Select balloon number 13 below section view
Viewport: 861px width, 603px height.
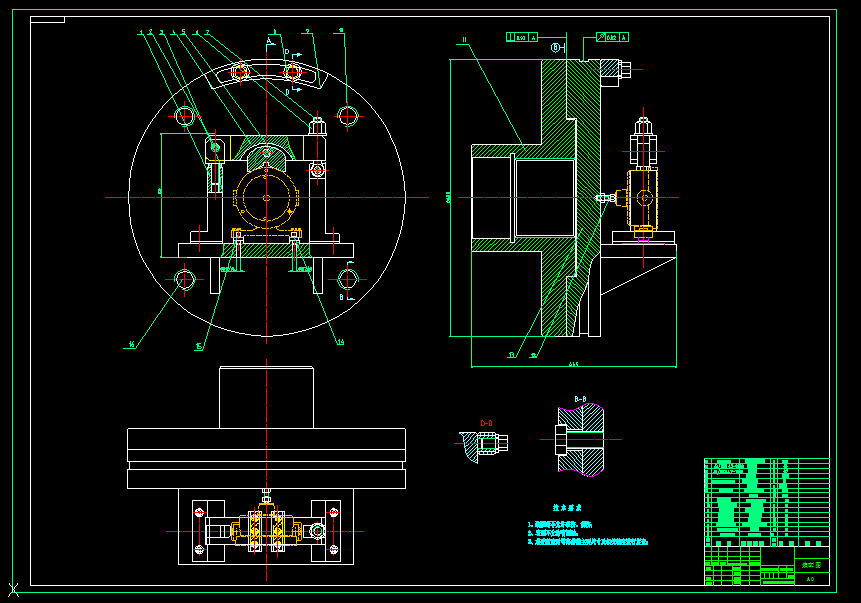coord(512,355)
